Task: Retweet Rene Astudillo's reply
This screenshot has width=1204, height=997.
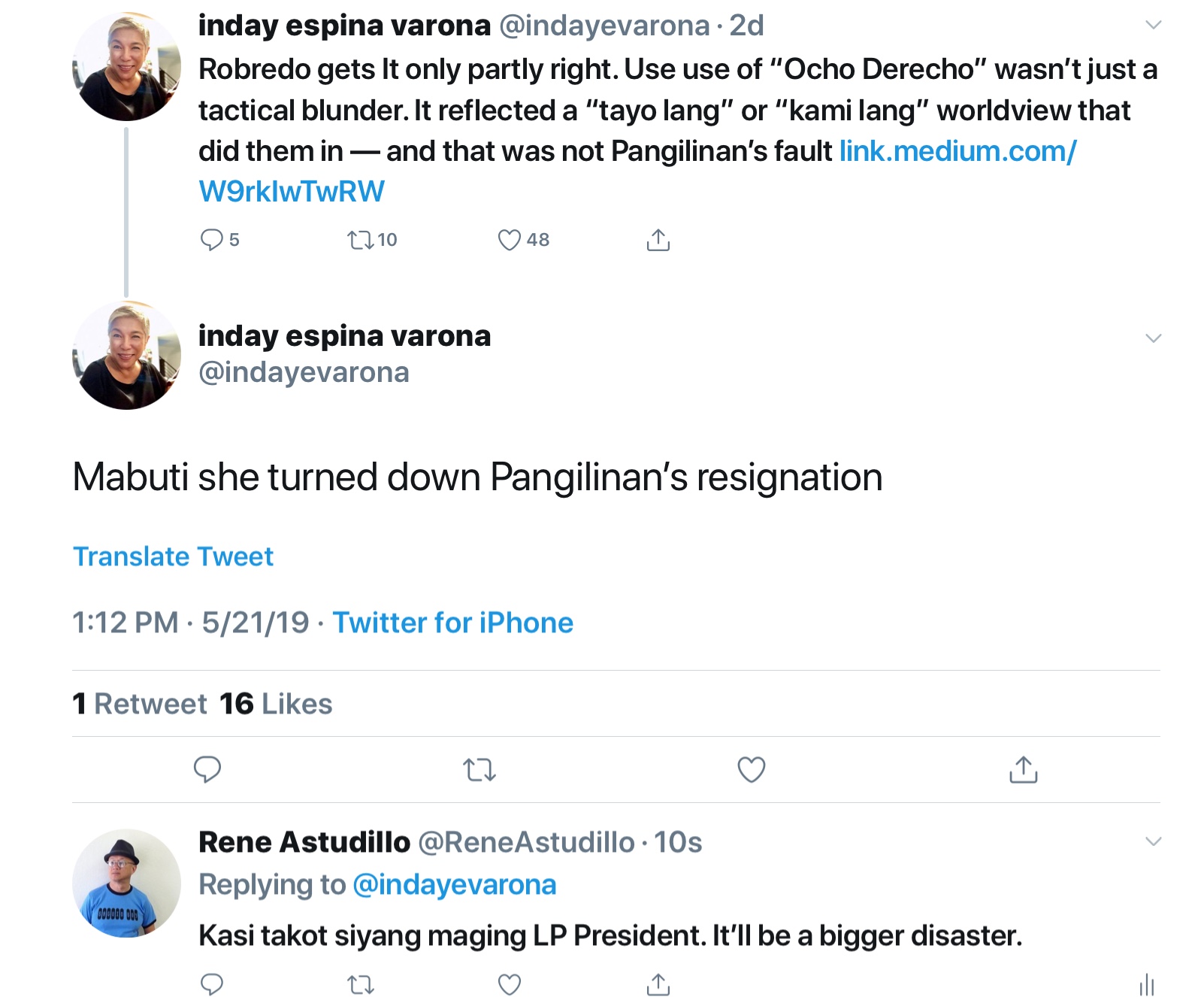Action: [360, 983]
